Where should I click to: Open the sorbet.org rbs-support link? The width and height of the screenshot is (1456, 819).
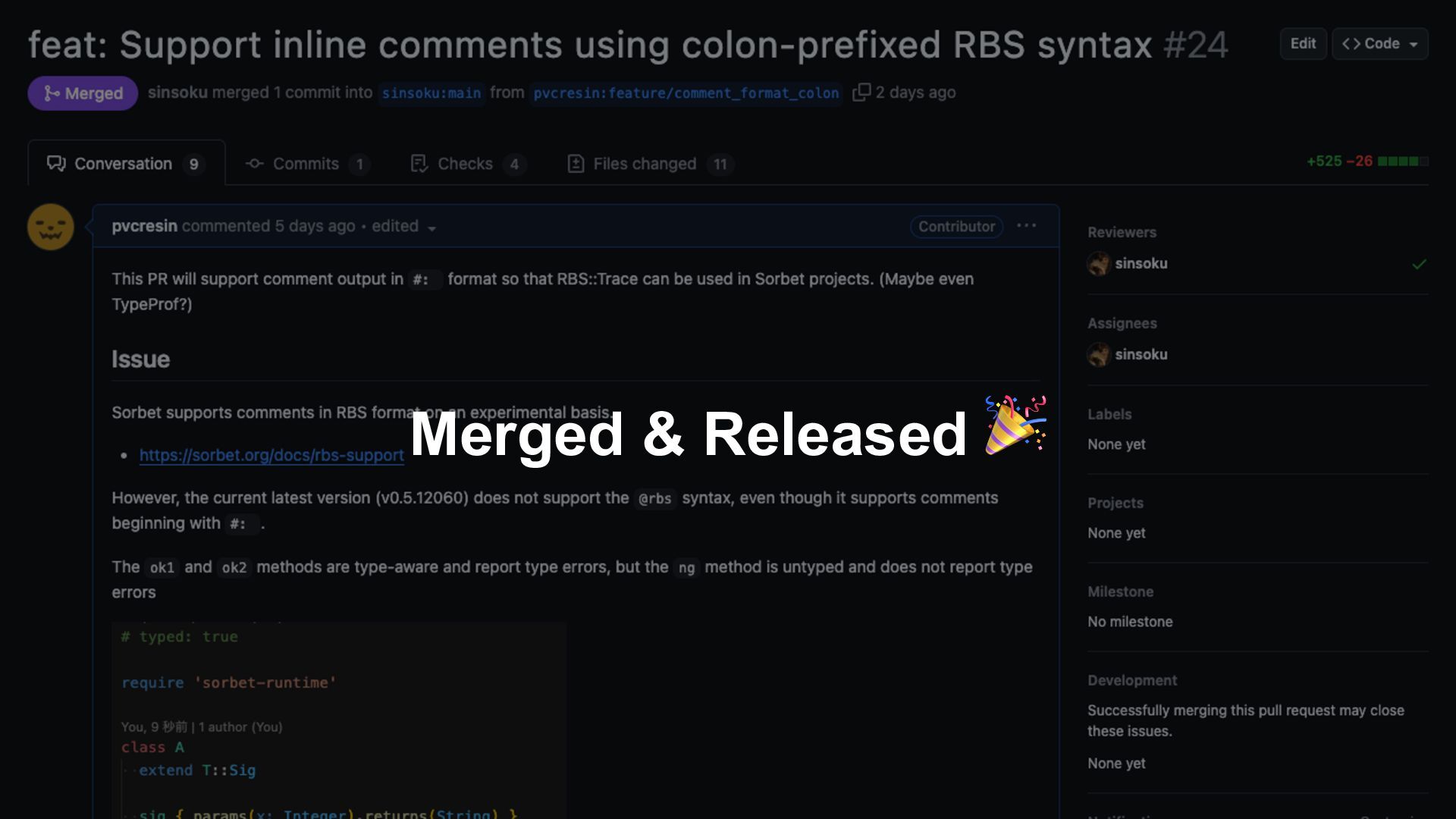271,455
